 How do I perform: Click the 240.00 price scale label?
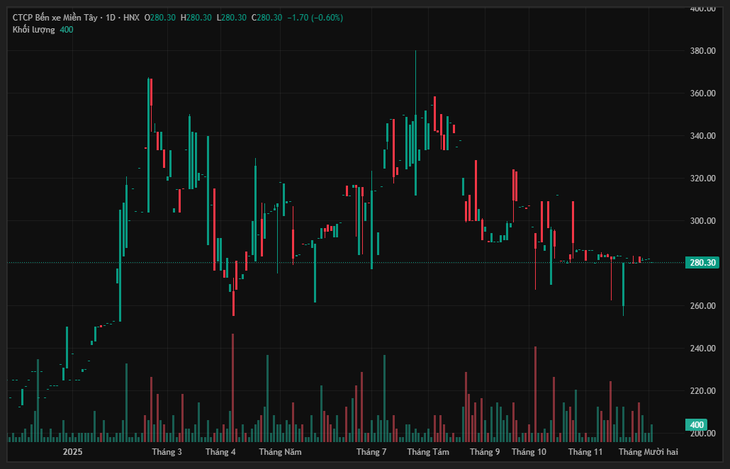tap(702, 349)
